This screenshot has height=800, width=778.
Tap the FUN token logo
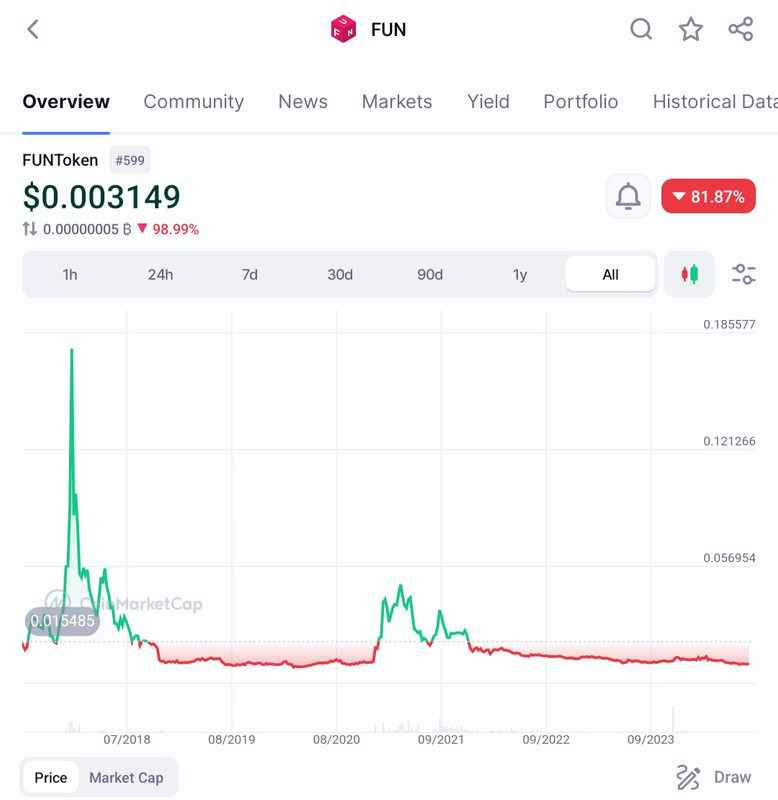pos(343,29)
